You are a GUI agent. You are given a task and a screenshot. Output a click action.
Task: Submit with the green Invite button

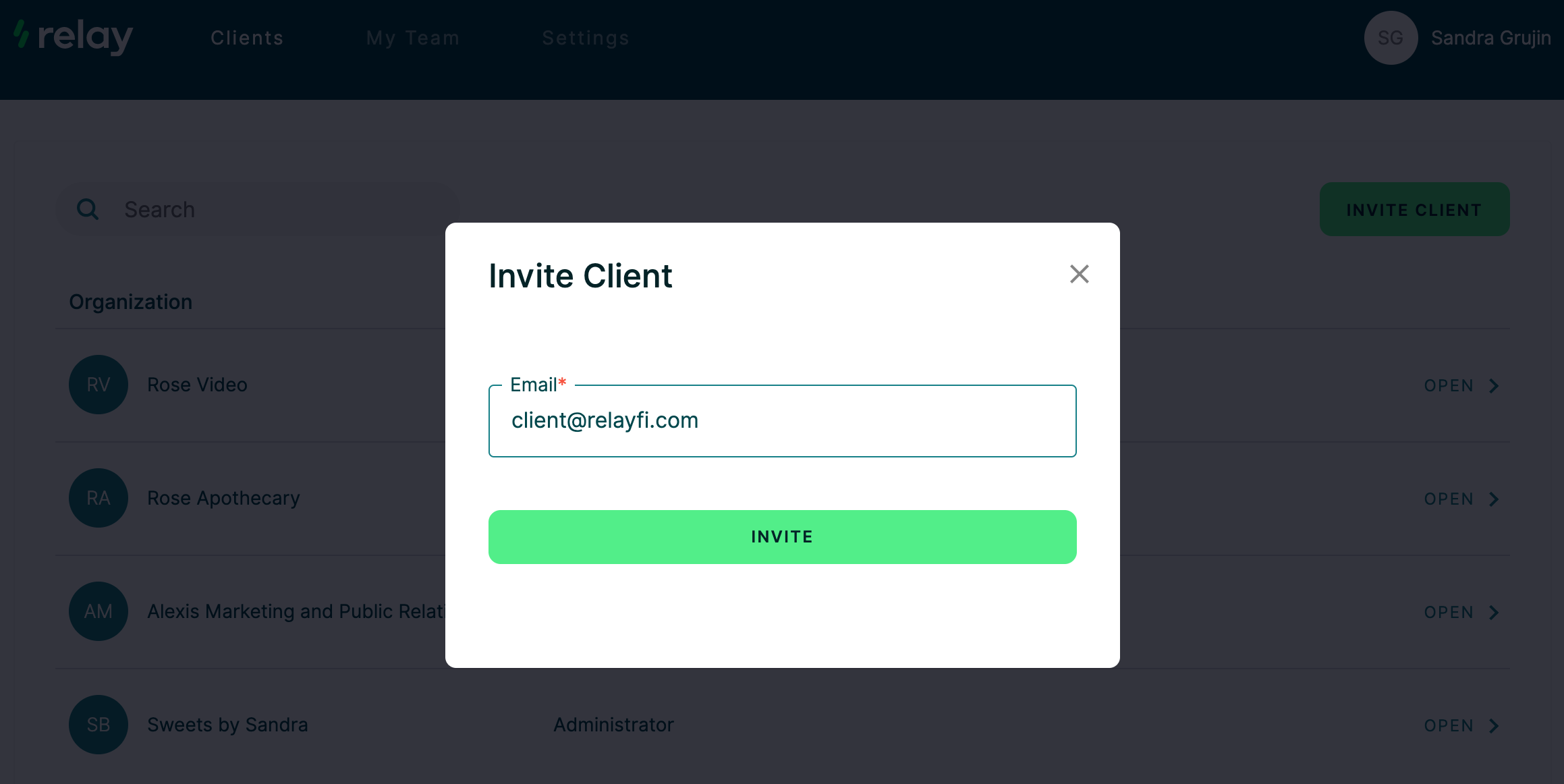783,537
